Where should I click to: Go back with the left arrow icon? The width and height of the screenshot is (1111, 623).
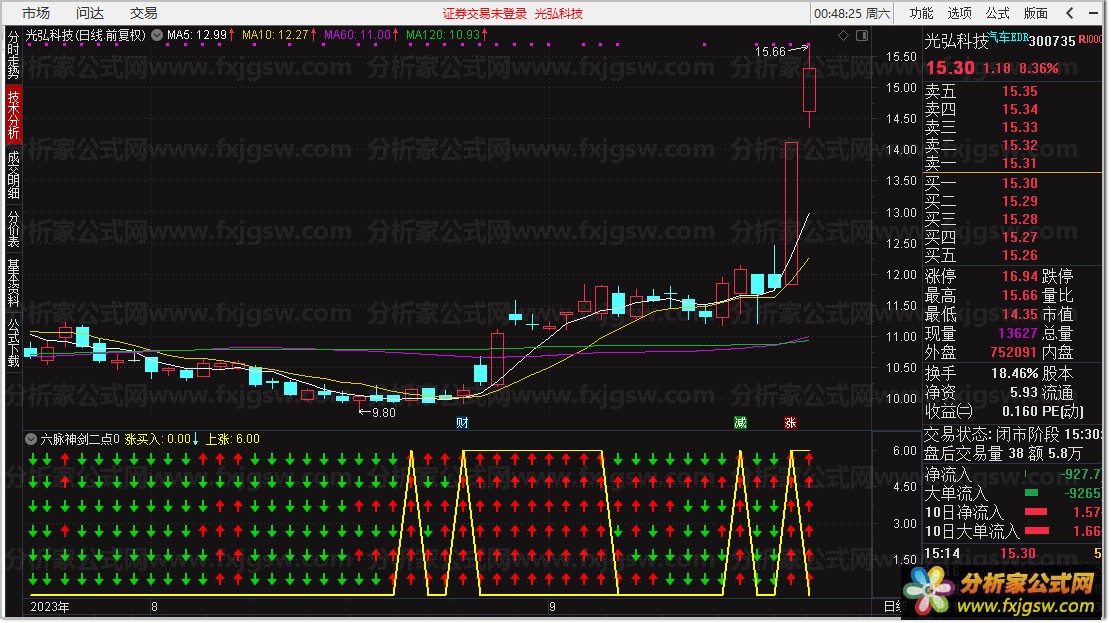point(1070,13)
